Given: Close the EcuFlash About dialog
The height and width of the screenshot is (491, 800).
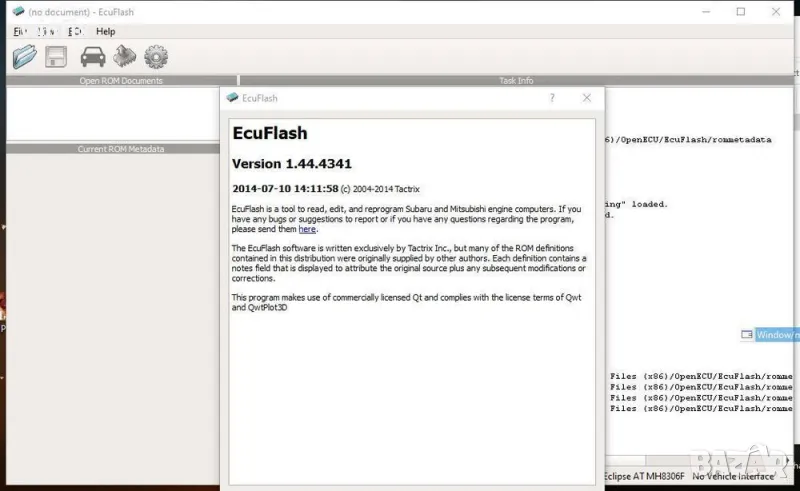Looking at the screenshot, I should click(x=587, y=98).
